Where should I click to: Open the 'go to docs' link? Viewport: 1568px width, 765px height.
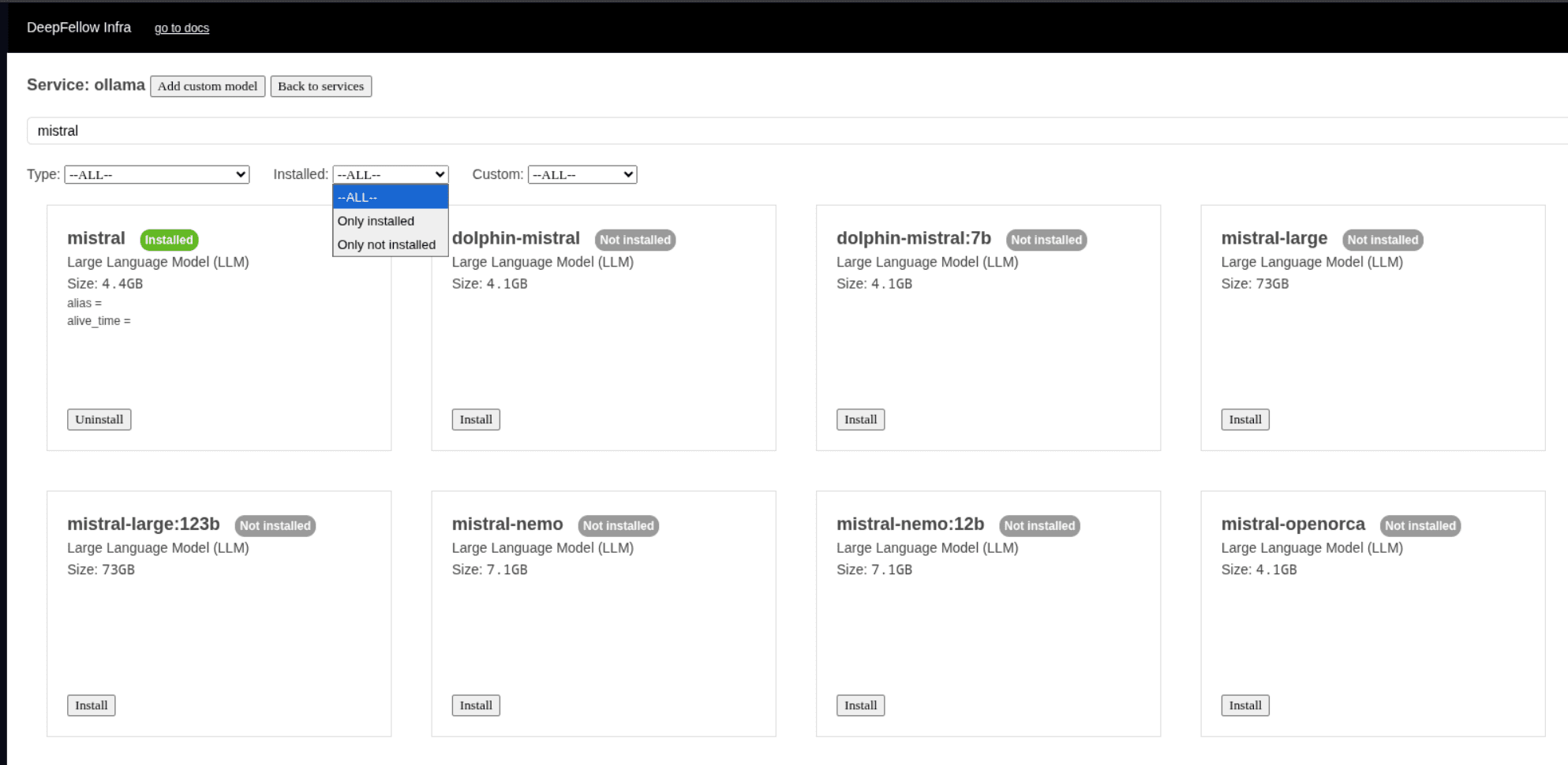(x=181, y=28)
